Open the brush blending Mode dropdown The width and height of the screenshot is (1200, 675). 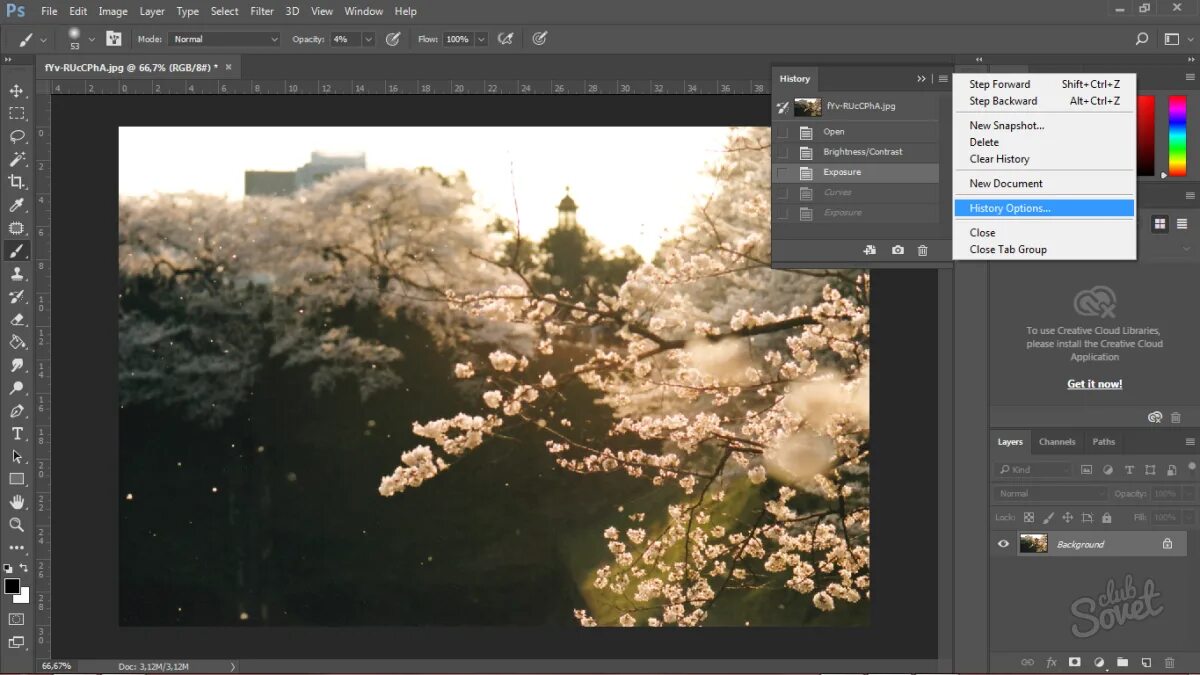click(x=224, y=39)
